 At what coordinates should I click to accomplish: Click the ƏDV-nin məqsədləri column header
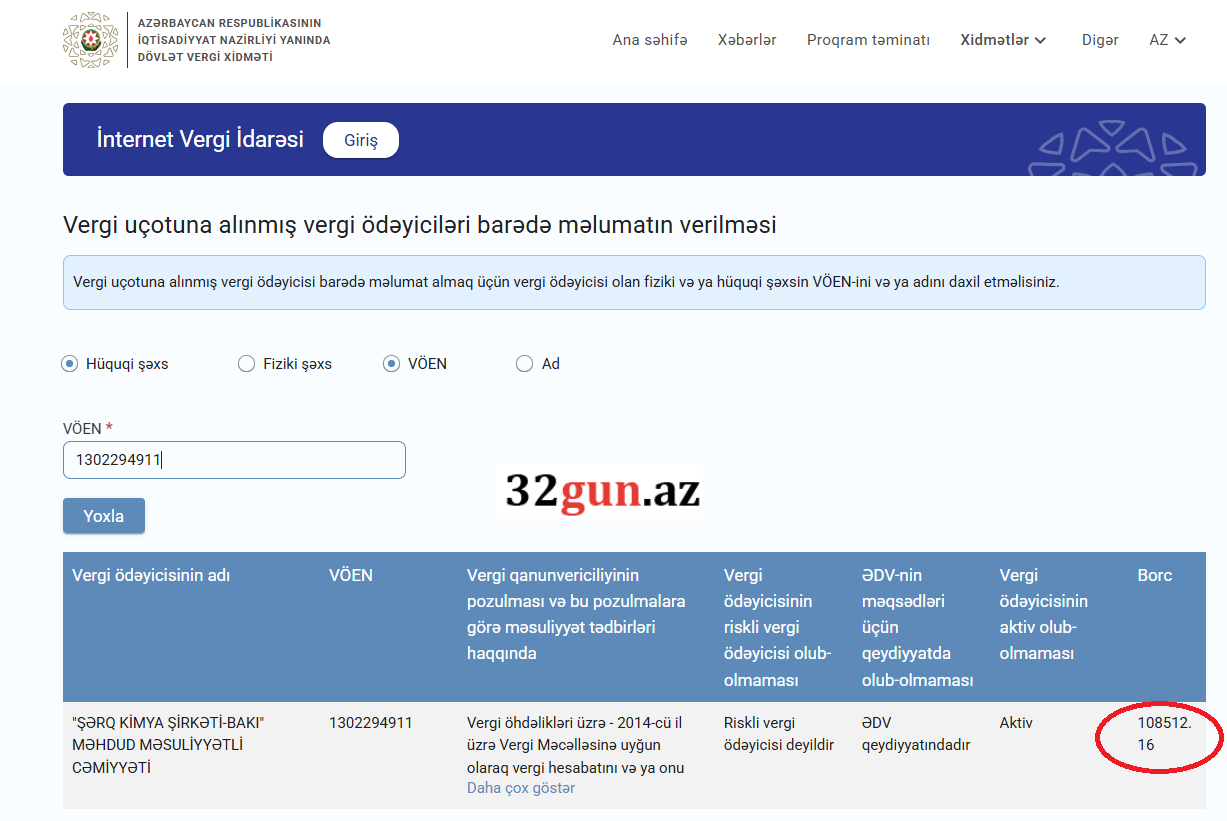pos(917,627)
